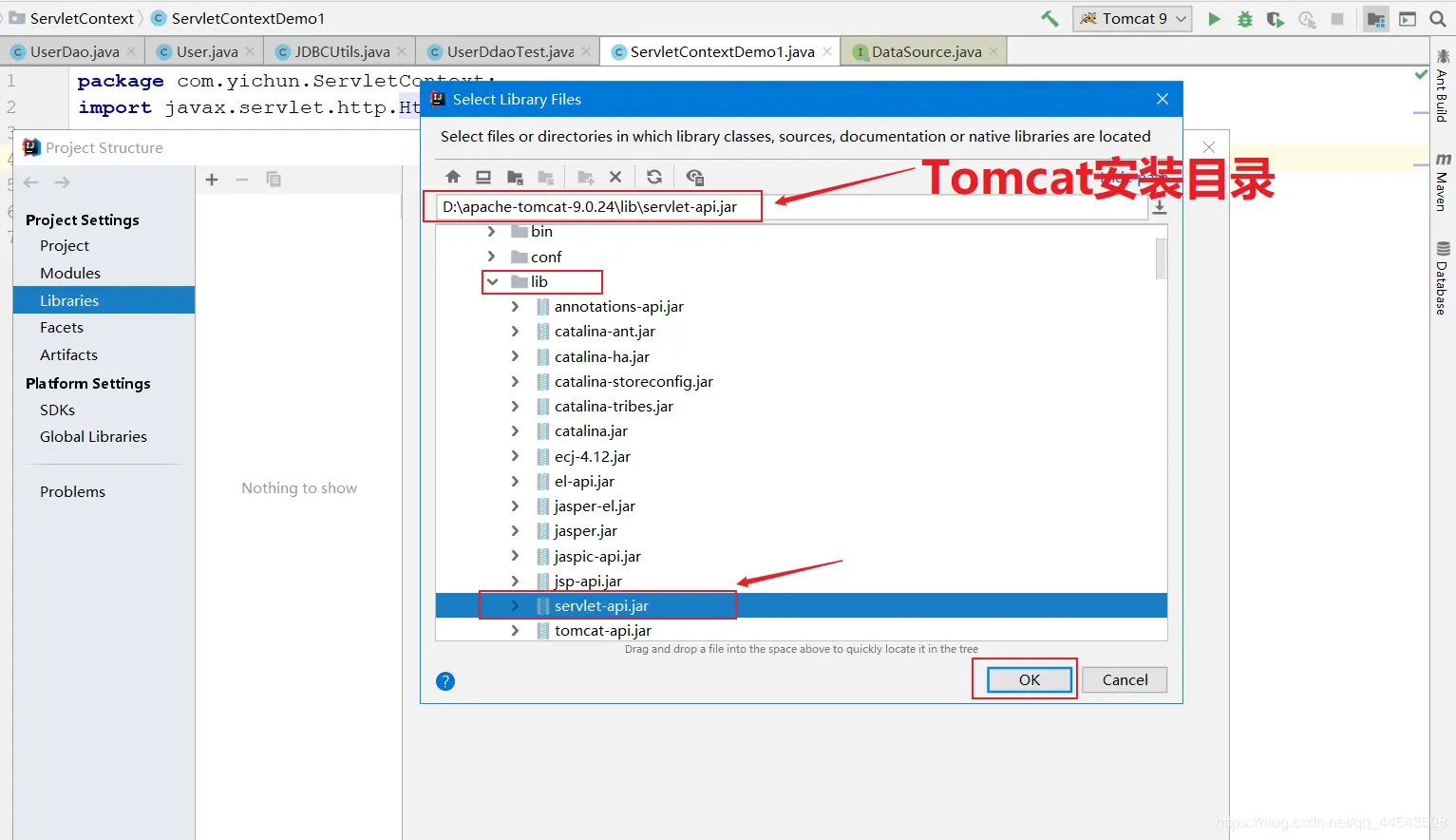Click Search Everywhere magnifier icon

click(x=1438, y=19)
